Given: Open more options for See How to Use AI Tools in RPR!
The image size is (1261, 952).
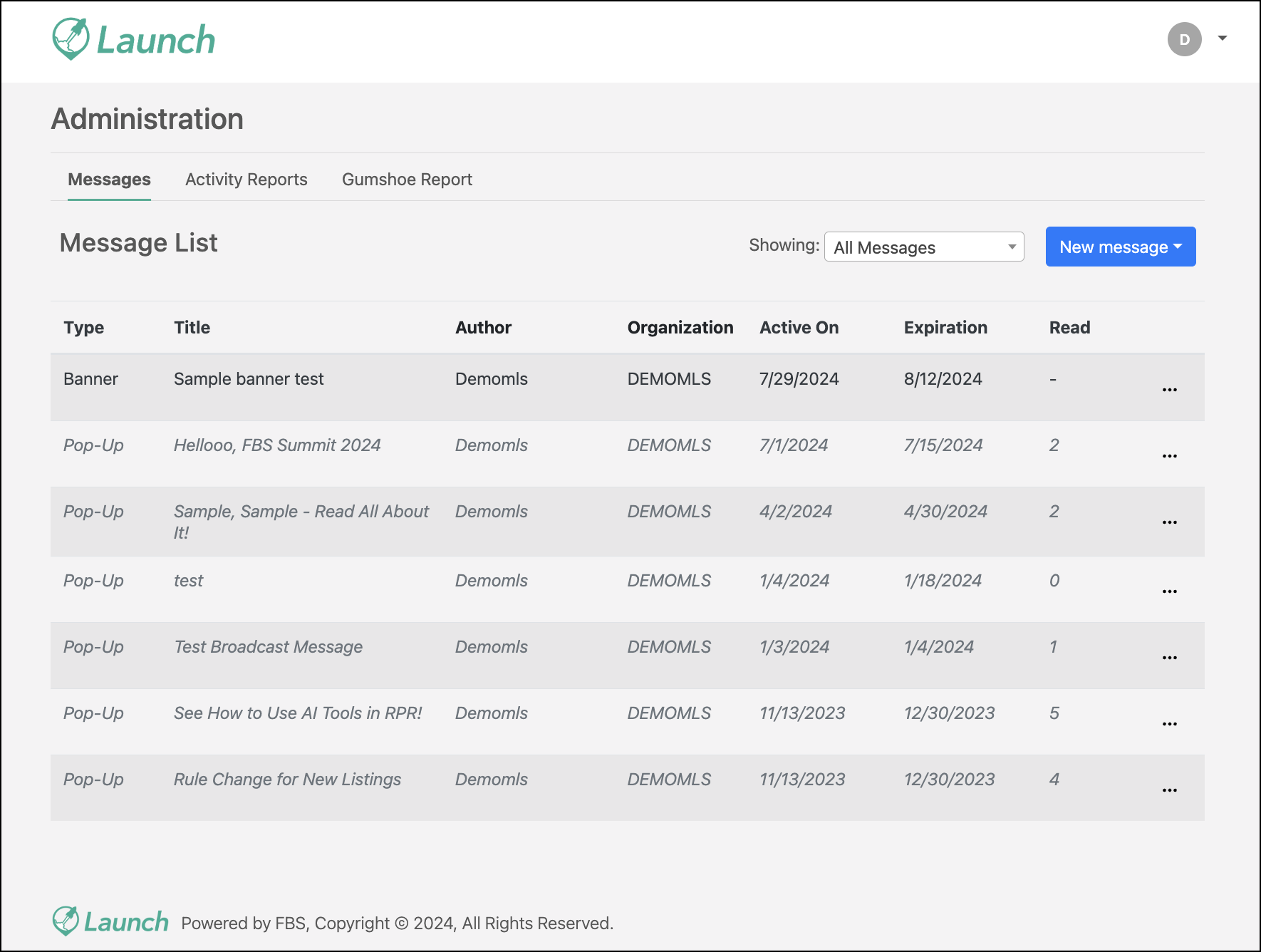Looking at the screenshot, I should pyautogui.click(x=1169, y=724).
